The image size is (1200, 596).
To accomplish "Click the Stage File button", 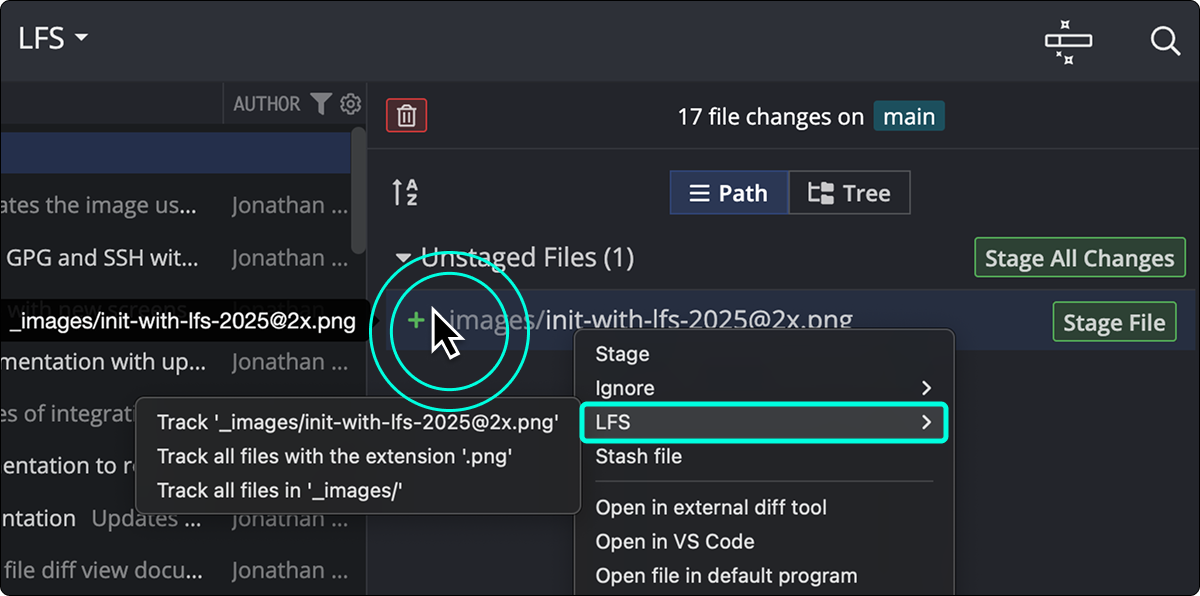I will [x=1113, y=321].
